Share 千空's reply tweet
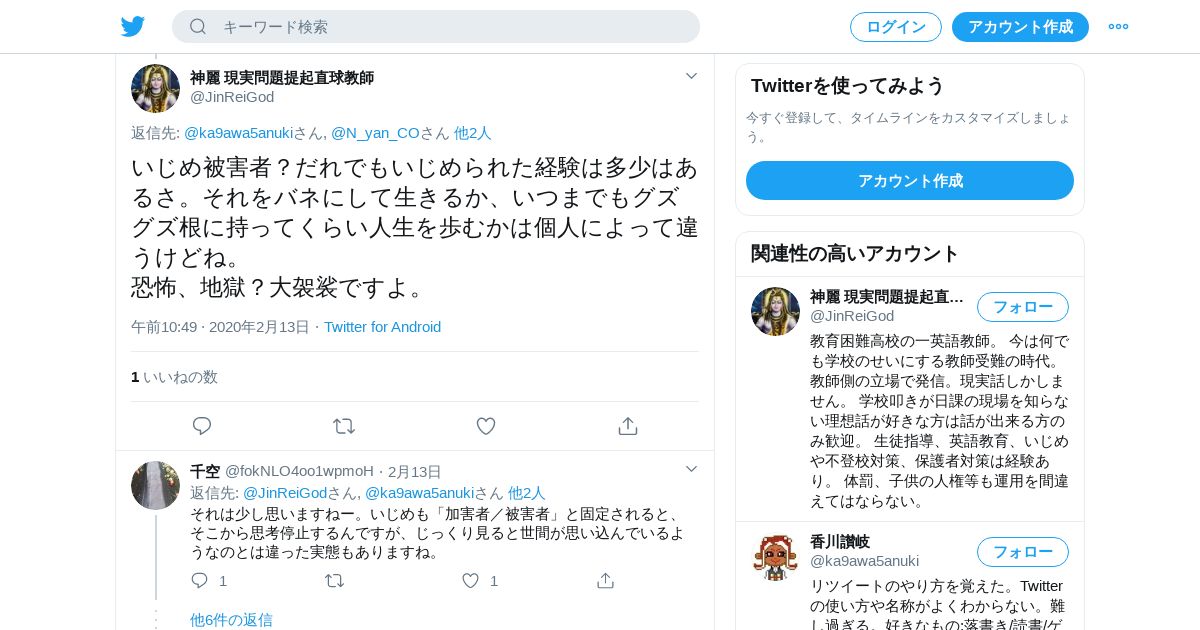The width and height of the screenshot is (1200, 630). pyautogui.click(x=605, y=580)
